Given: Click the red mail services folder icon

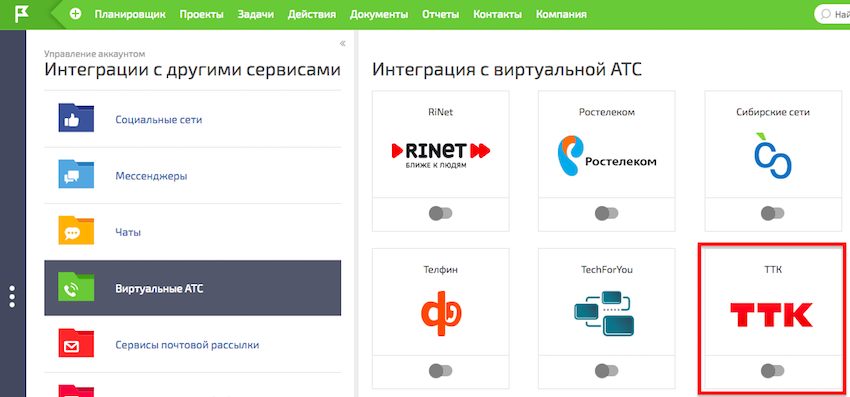Looking at the screenshot, I should tap(76, 344).
